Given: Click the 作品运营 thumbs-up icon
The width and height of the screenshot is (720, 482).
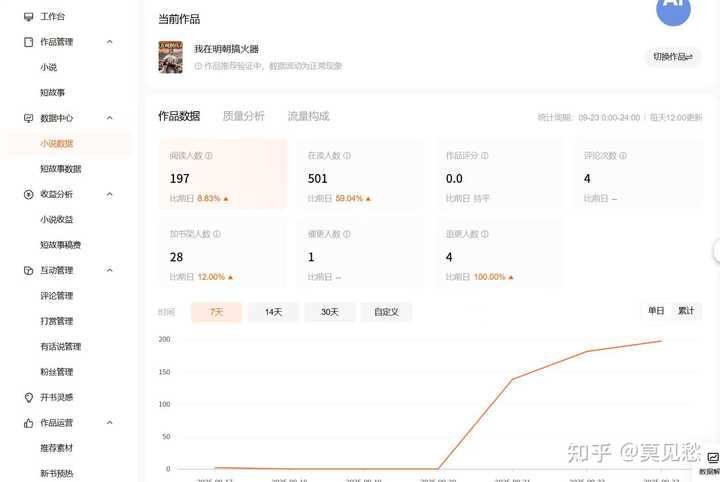Looking at the screenshot, I should coord(29,423).
